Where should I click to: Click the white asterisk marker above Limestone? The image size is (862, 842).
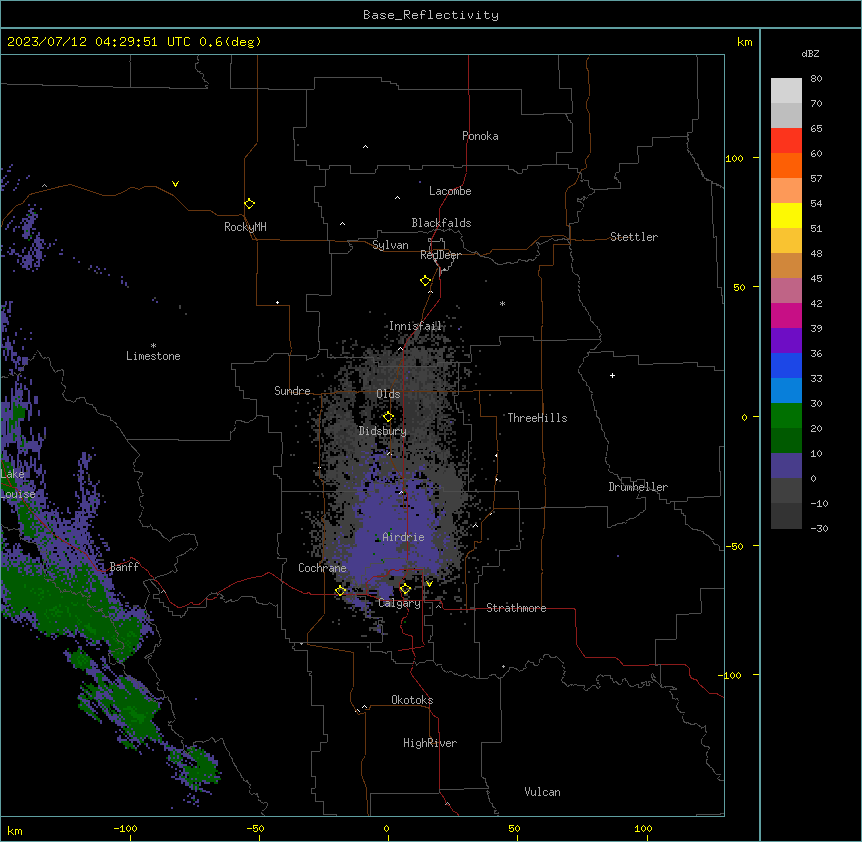point(153,346)
